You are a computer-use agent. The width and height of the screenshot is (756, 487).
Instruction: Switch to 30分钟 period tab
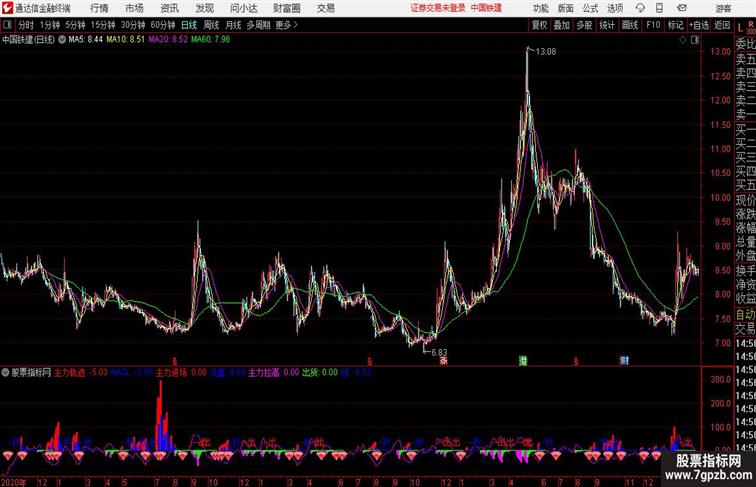[x=133, y=25]
